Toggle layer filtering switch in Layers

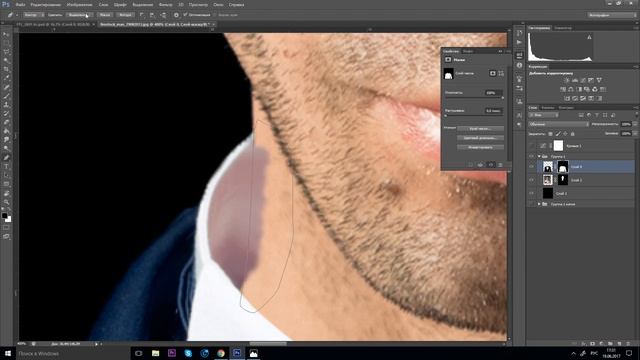coord(636,115)
